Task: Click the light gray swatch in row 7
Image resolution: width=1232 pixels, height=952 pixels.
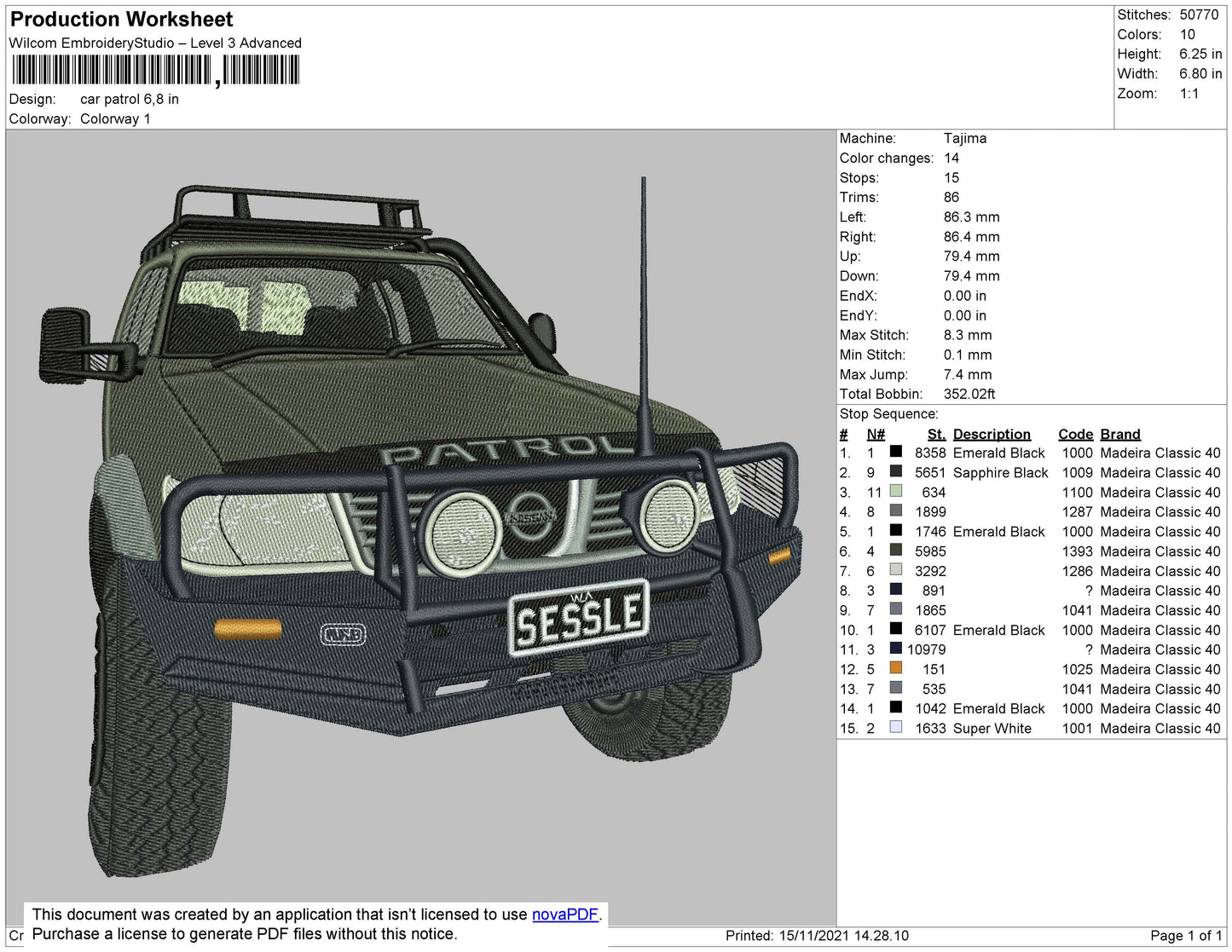Action: tap(896, 569)
